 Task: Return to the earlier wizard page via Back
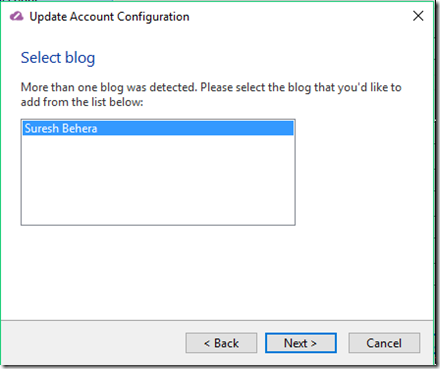click(x=221, y=343)
